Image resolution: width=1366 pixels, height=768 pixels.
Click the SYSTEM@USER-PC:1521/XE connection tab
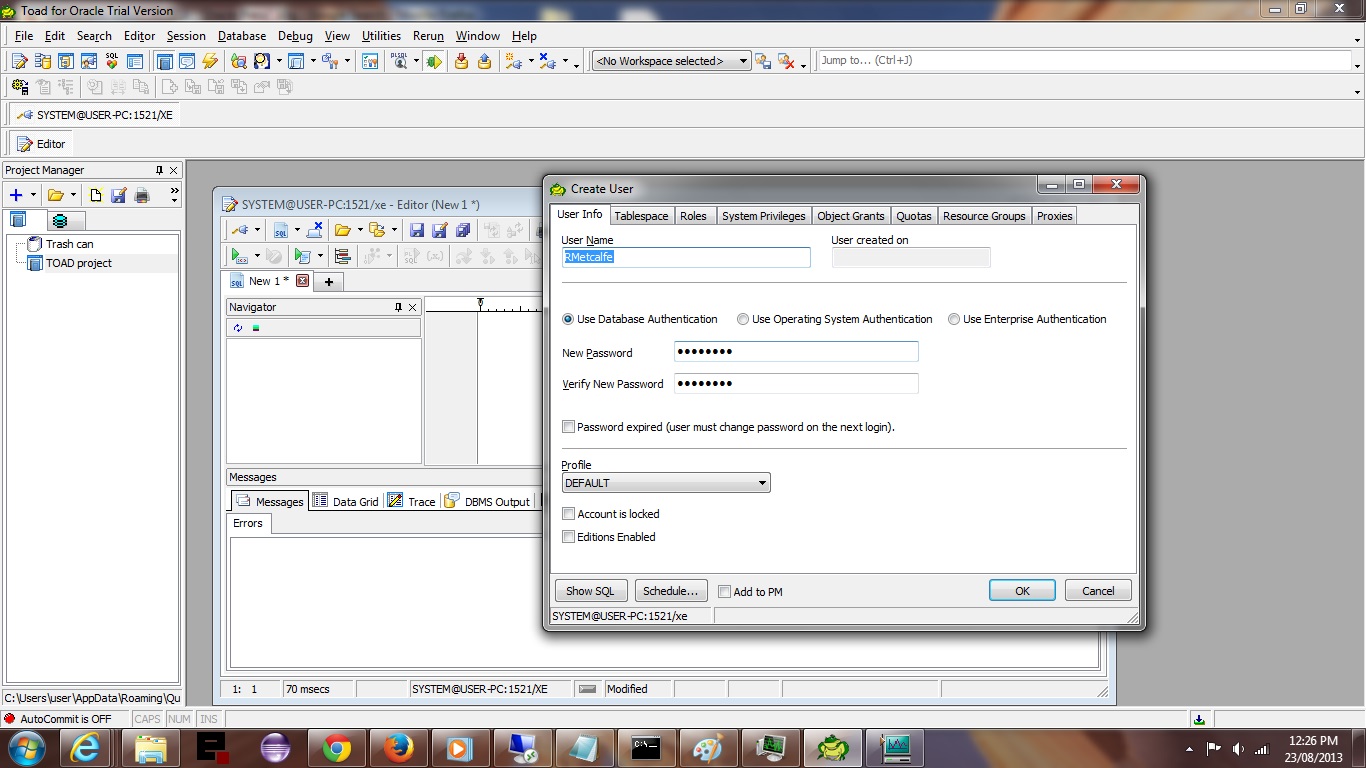[95, 115]
